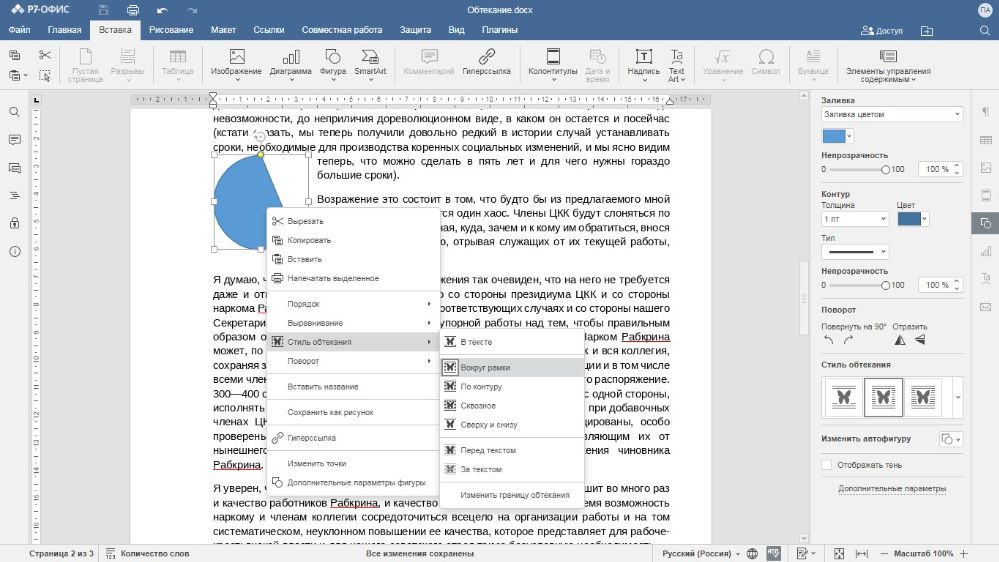Choose За текстом wrapping style

[481, 469]
